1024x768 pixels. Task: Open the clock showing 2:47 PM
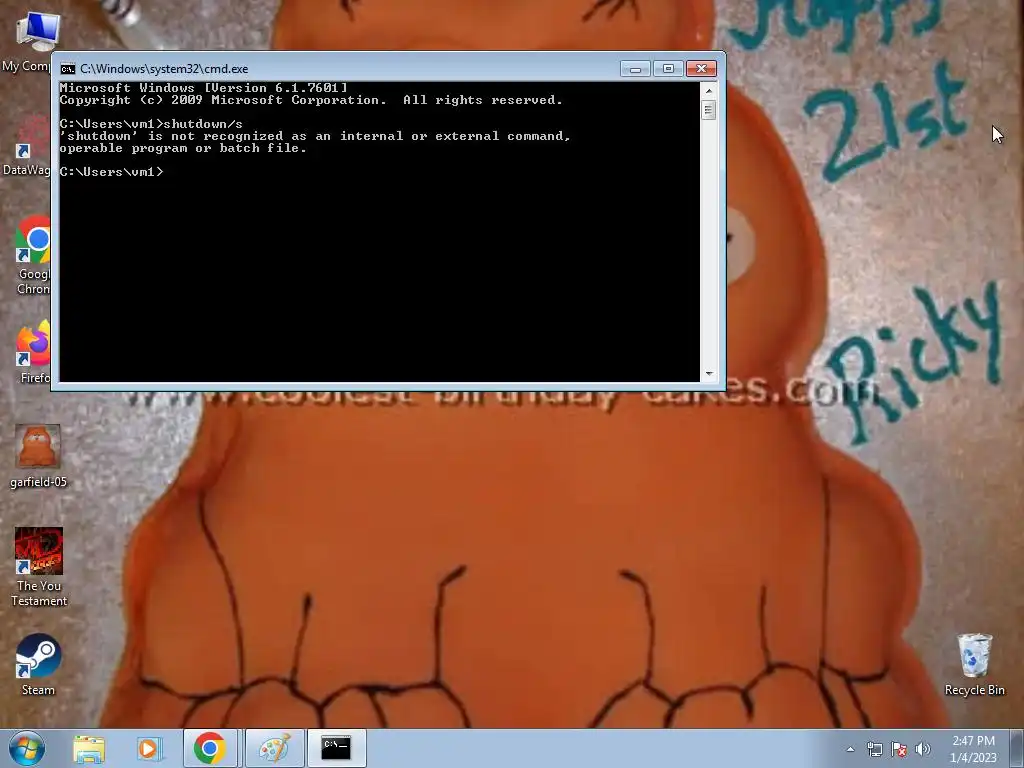[x=973, y=749]
